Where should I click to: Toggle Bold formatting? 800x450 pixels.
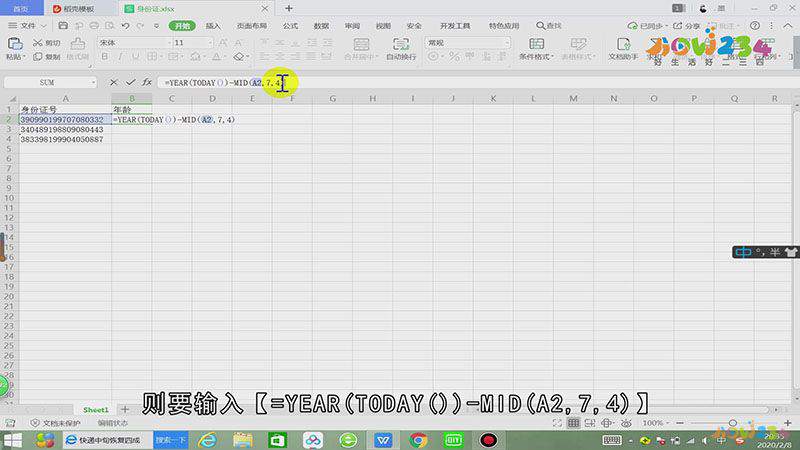(105, 57)
